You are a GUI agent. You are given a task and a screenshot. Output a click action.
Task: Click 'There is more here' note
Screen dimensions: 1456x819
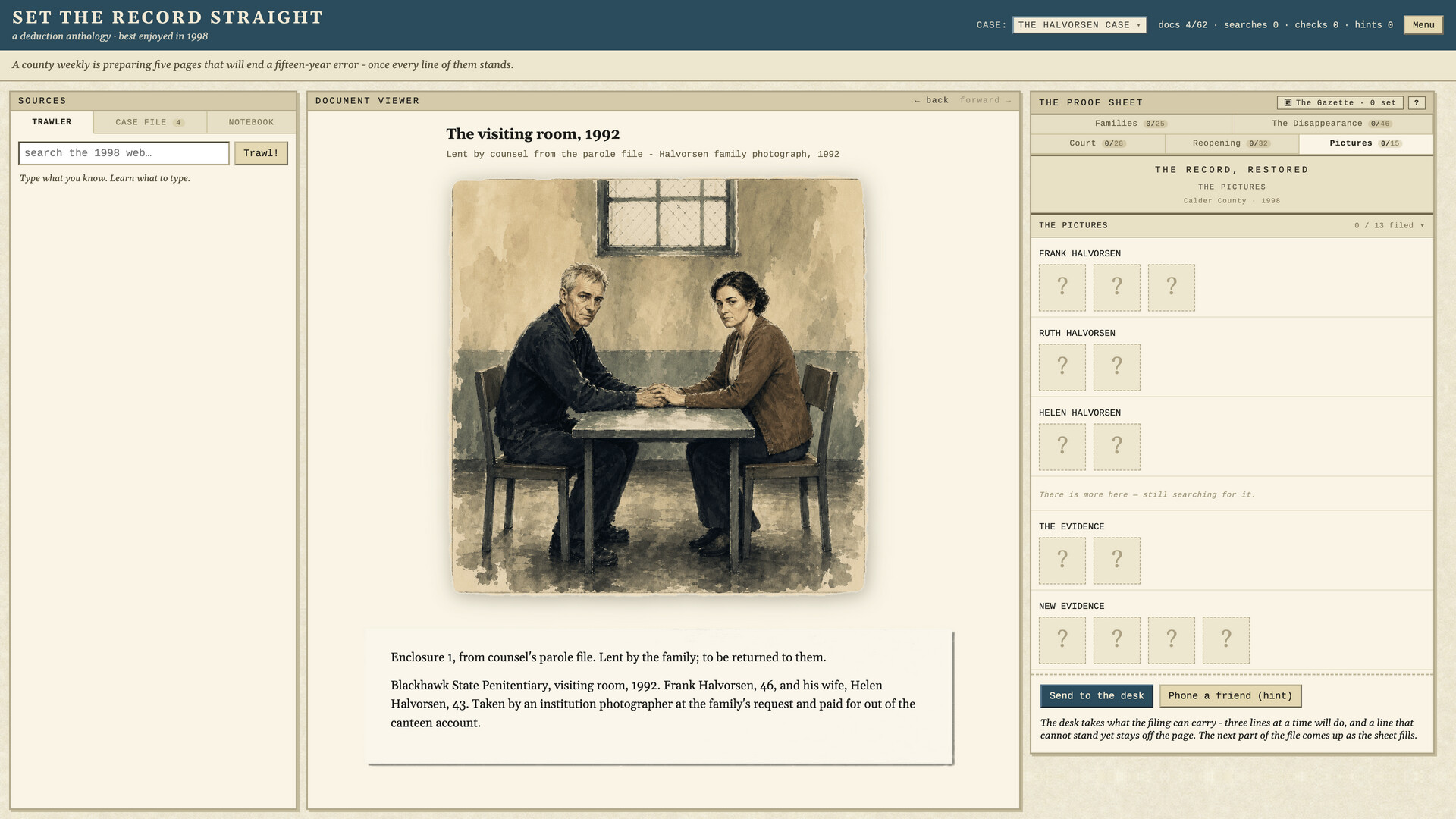(x=1147, y=494)
